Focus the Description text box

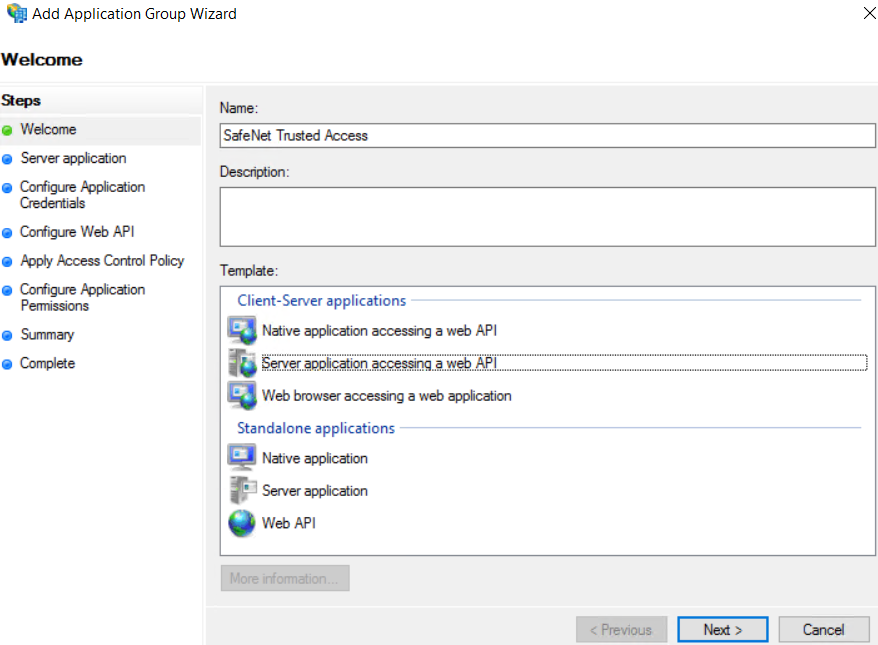(548, 217)
